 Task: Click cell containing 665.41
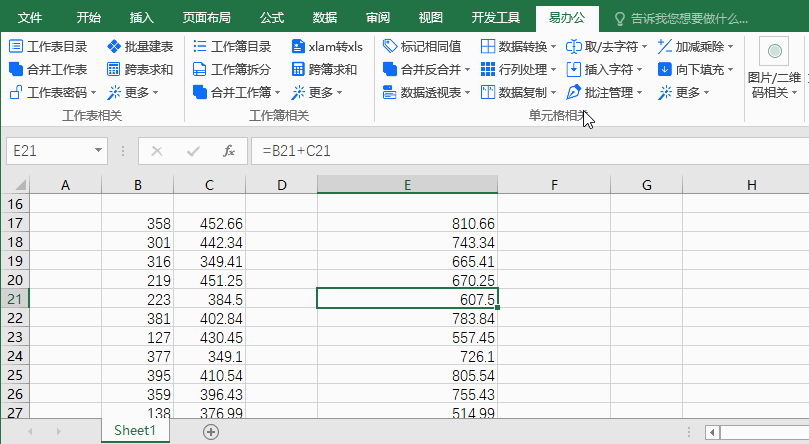[407, 261]
